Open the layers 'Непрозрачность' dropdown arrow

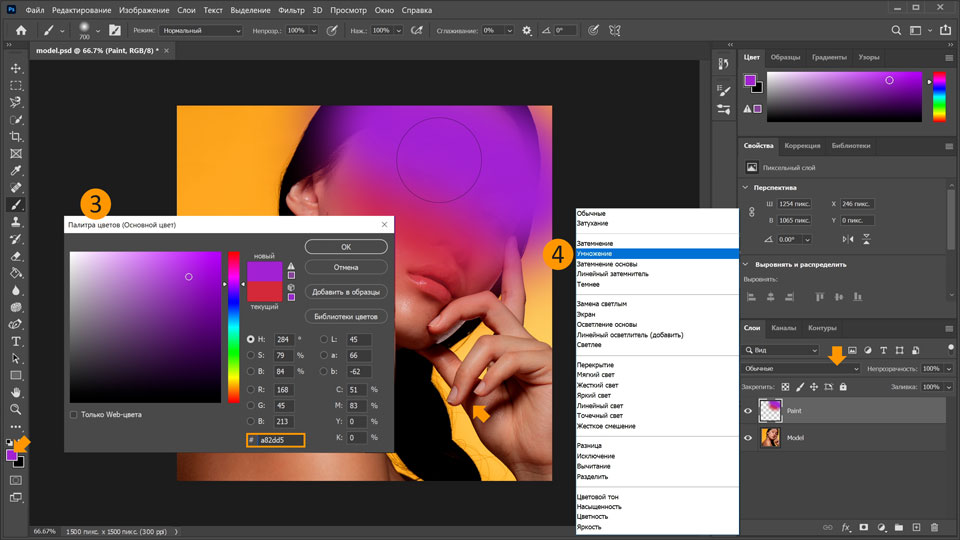point(949,369)
